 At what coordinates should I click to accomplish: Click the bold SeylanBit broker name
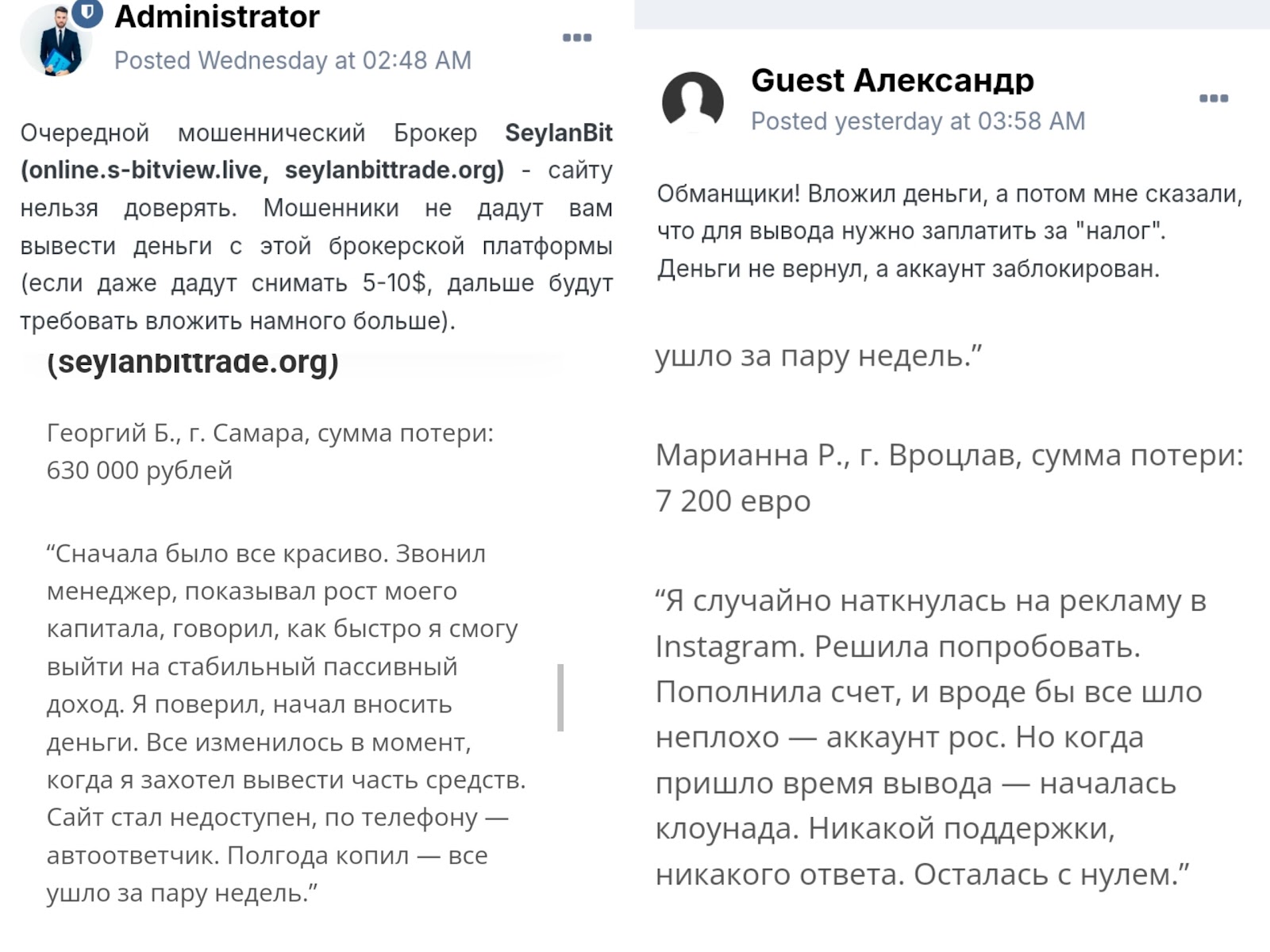point(559,132)
